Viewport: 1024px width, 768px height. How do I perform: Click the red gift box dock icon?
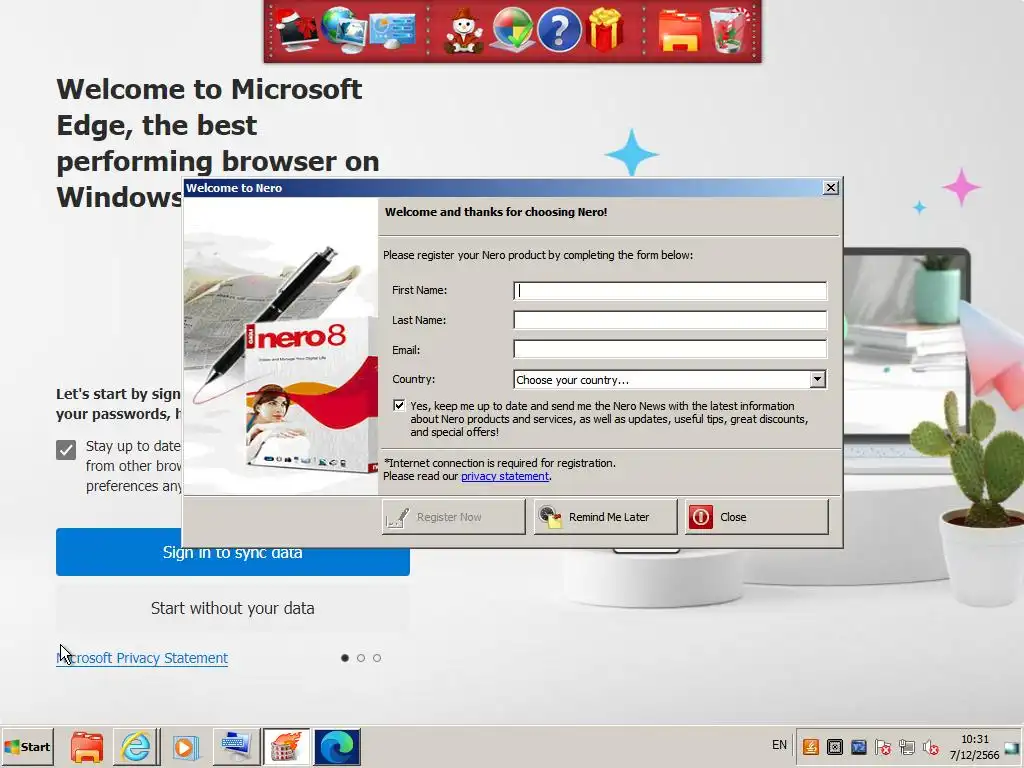point(606,29)
